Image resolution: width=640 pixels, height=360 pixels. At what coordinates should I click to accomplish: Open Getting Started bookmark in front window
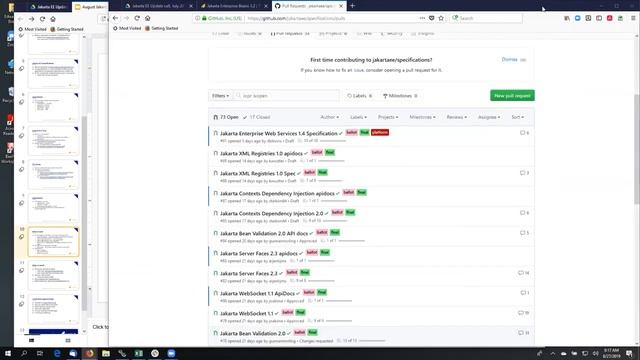click(162, 28)
